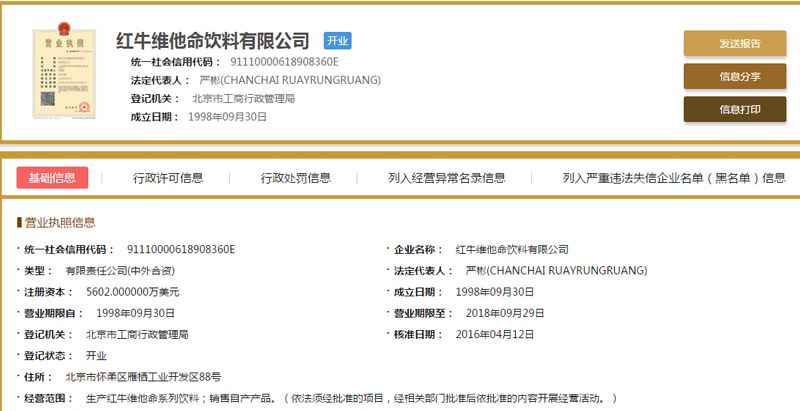This screenshot has height=411, width=800.
Task: Click the 发送报告 button
Action: coord(735,43)
